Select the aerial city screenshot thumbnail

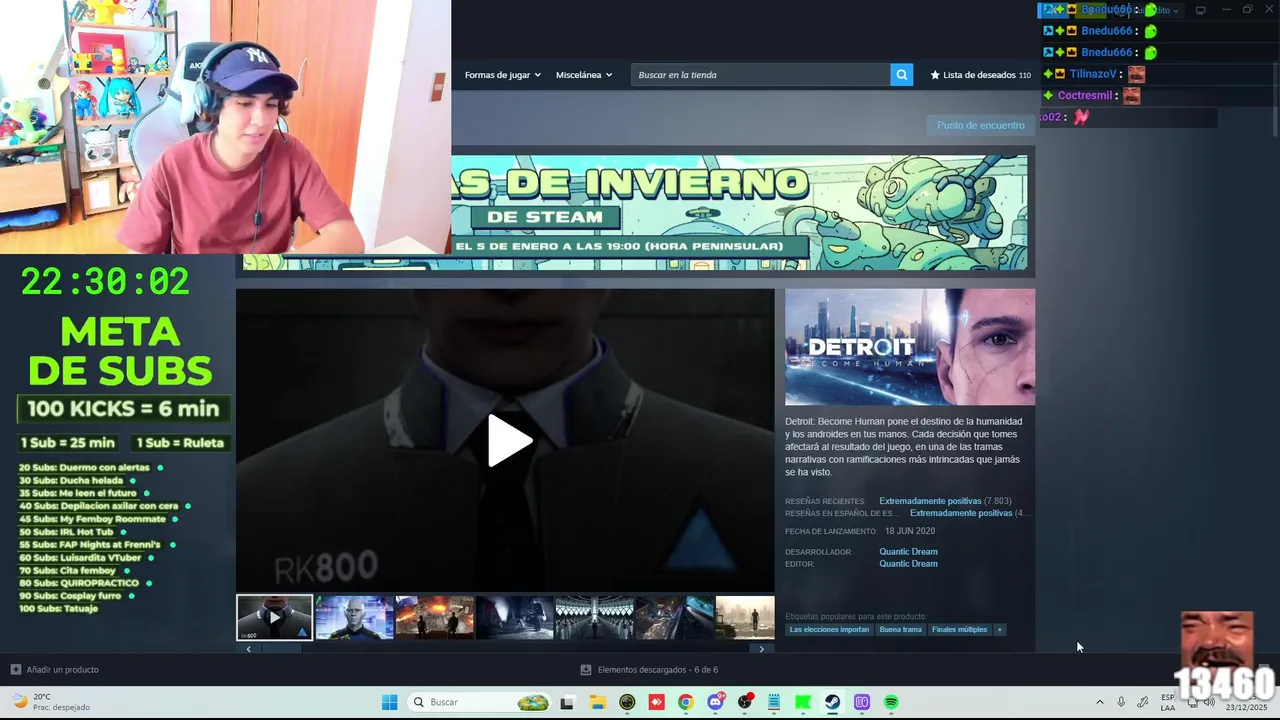pos(674,618)
